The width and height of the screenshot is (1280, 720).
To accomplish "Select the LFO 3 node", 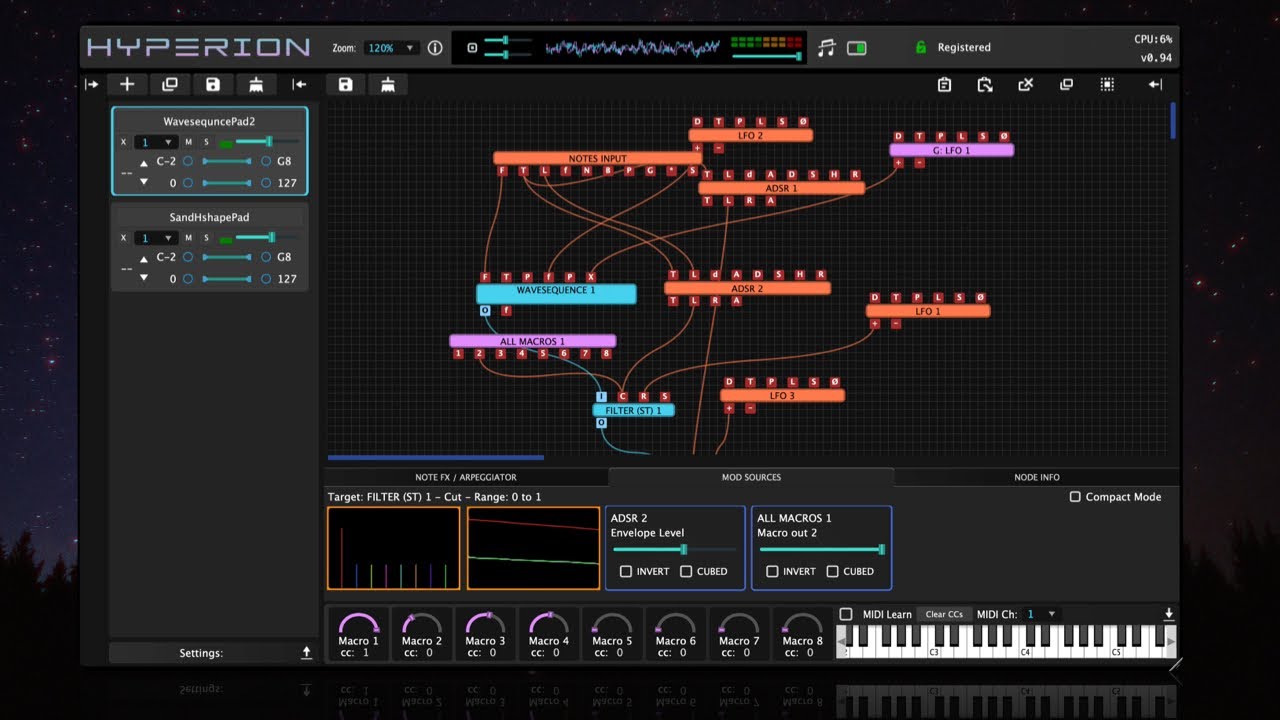I will point(782,396).
